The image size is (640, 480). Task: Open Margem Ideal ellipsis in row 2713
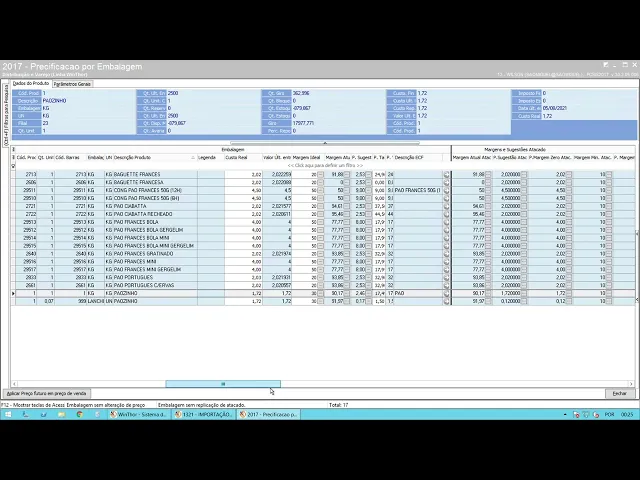click(320, 174)
